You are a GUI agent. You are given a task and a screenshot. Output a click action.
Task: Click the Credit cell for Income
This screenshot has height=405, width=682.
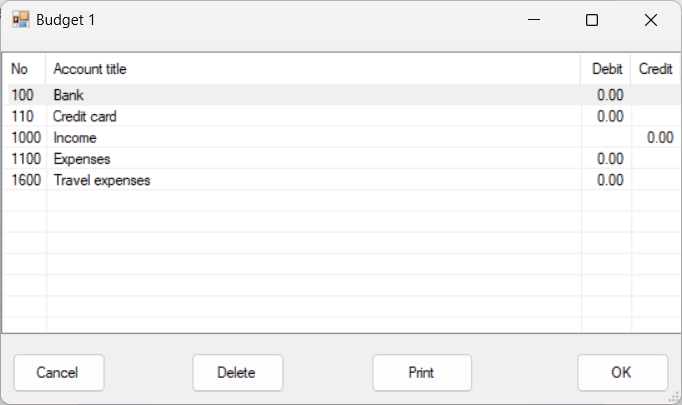[x=655, y=137]
